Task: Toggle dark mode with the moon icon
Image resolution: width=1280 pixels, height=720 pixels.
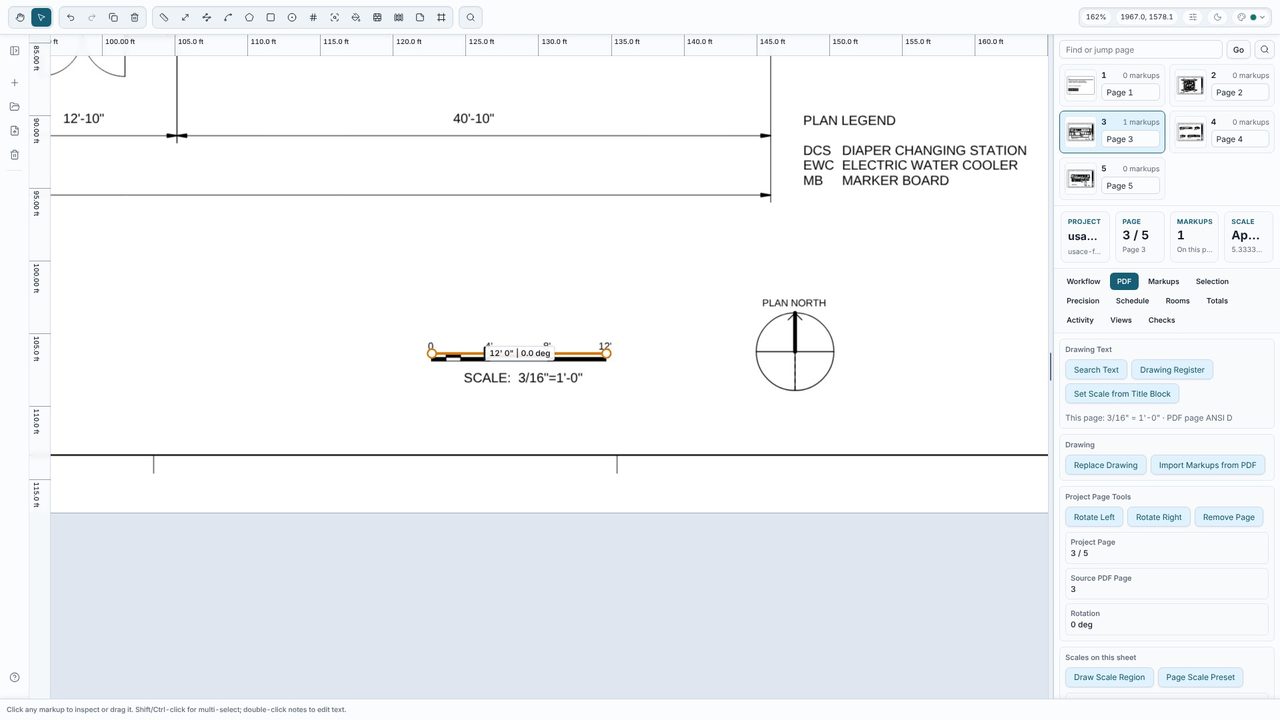Action: tap(1217, 17)
